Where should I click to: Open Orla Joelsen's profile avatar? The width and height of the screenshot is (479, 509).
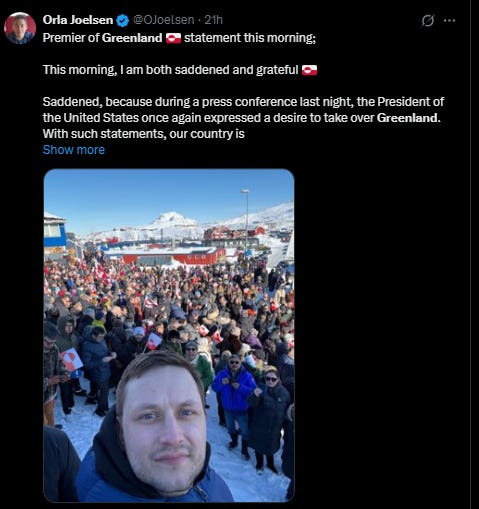(20, 28)
